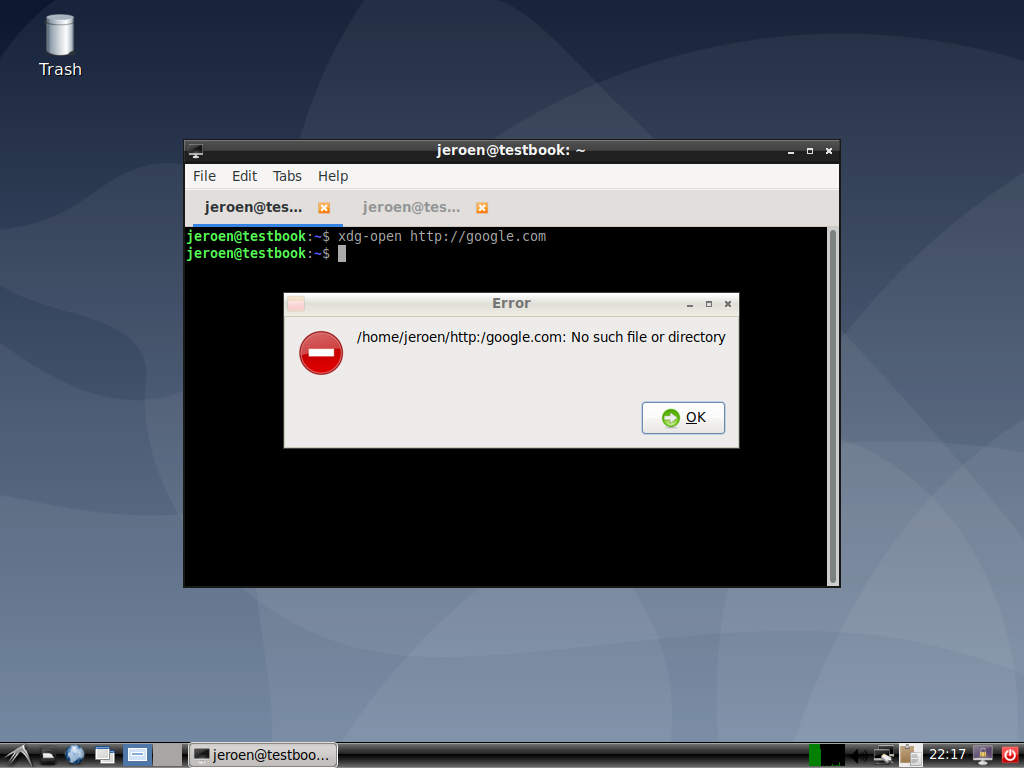Viewport: 1024px width, 768px height.
Task: Maximize the Error dialog
Action: [709, 304]
